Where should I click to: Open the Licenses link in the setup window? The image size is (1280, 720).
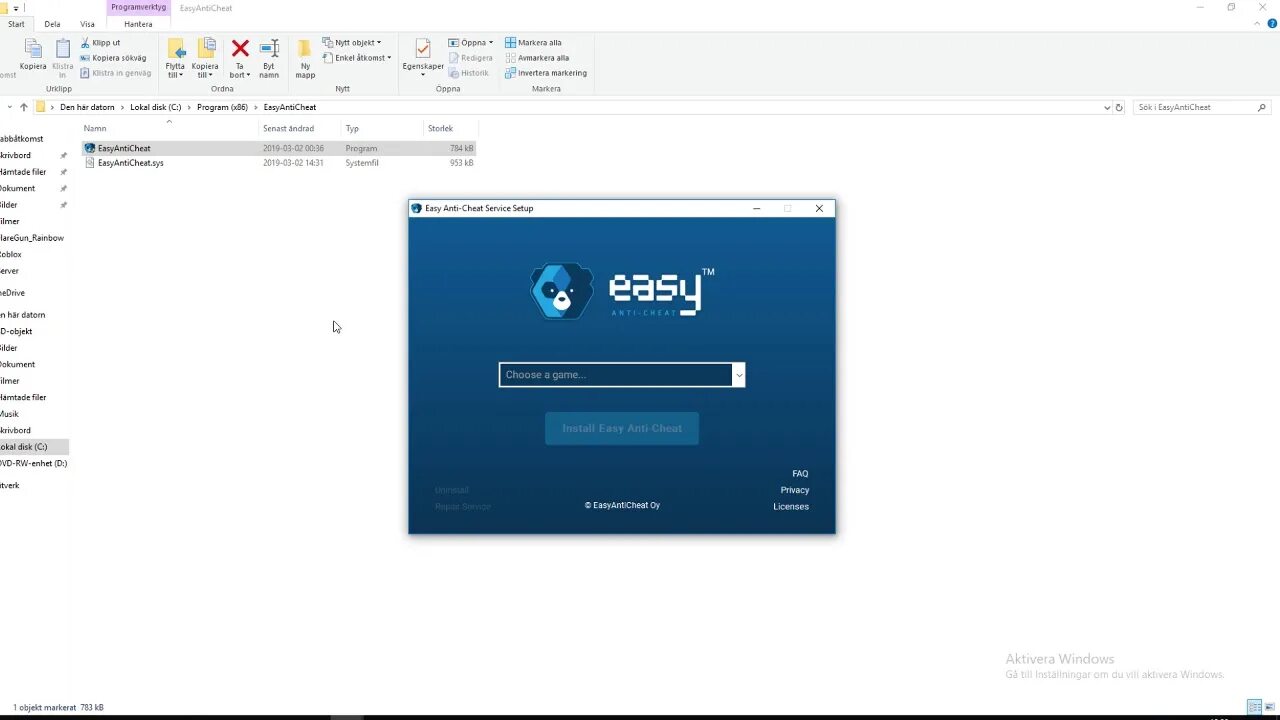[791, 506]
